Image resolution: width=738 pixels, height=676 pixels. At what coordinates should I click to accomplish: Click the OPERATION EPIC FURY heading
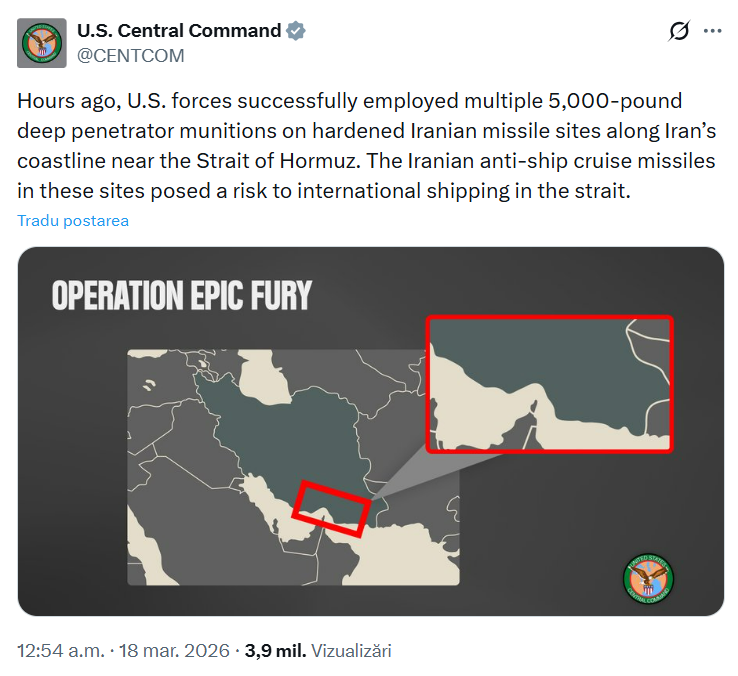182,295
